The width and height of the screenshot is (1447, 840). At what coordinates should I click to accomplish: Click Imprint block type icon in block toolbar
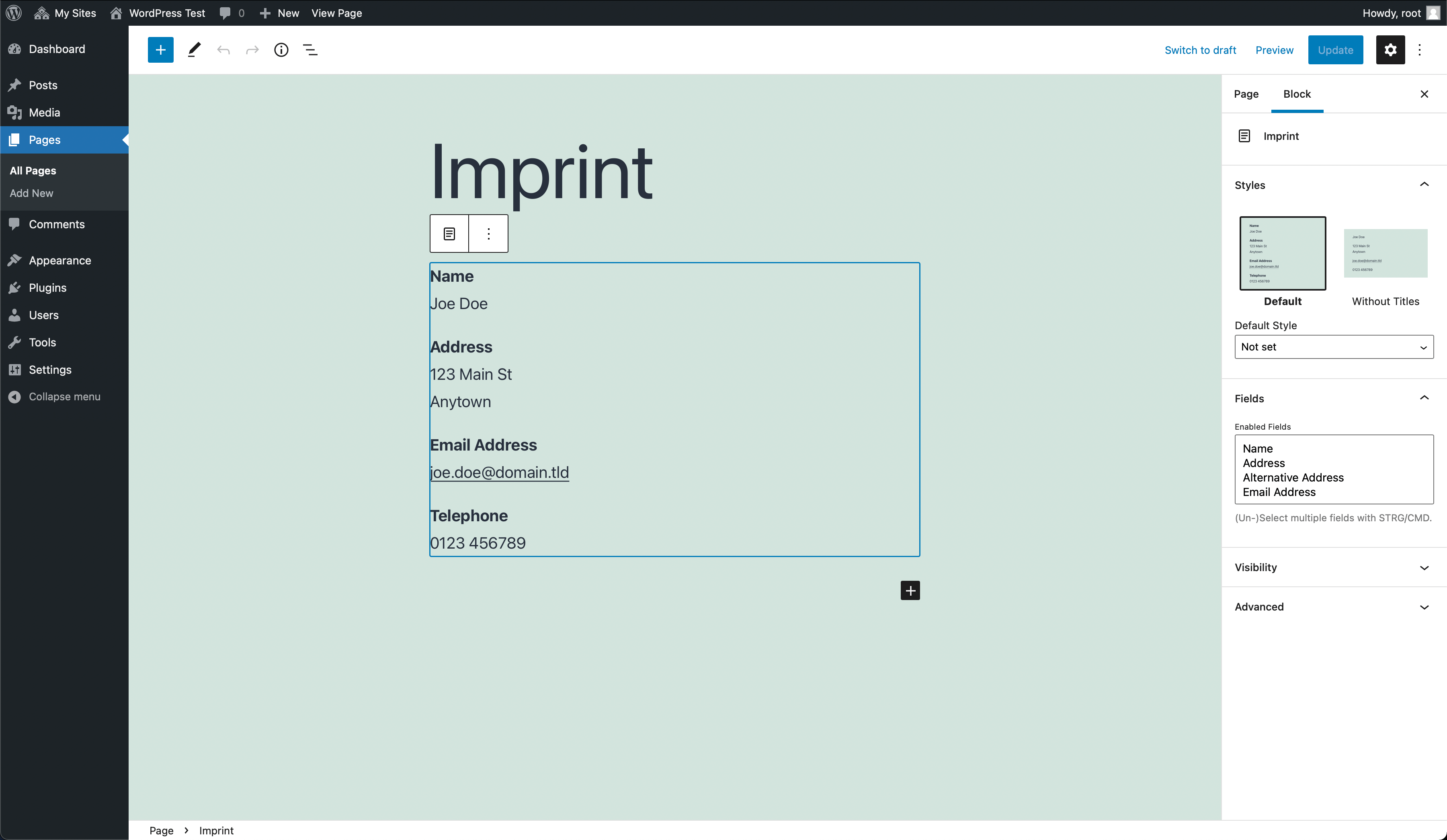pos(449,234)
